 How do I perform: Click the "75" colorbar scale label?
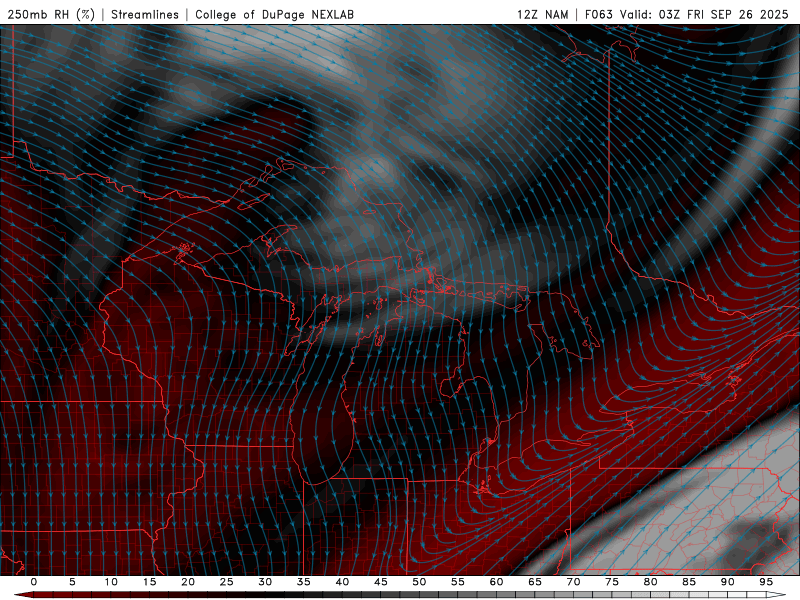tap(612, 582)
